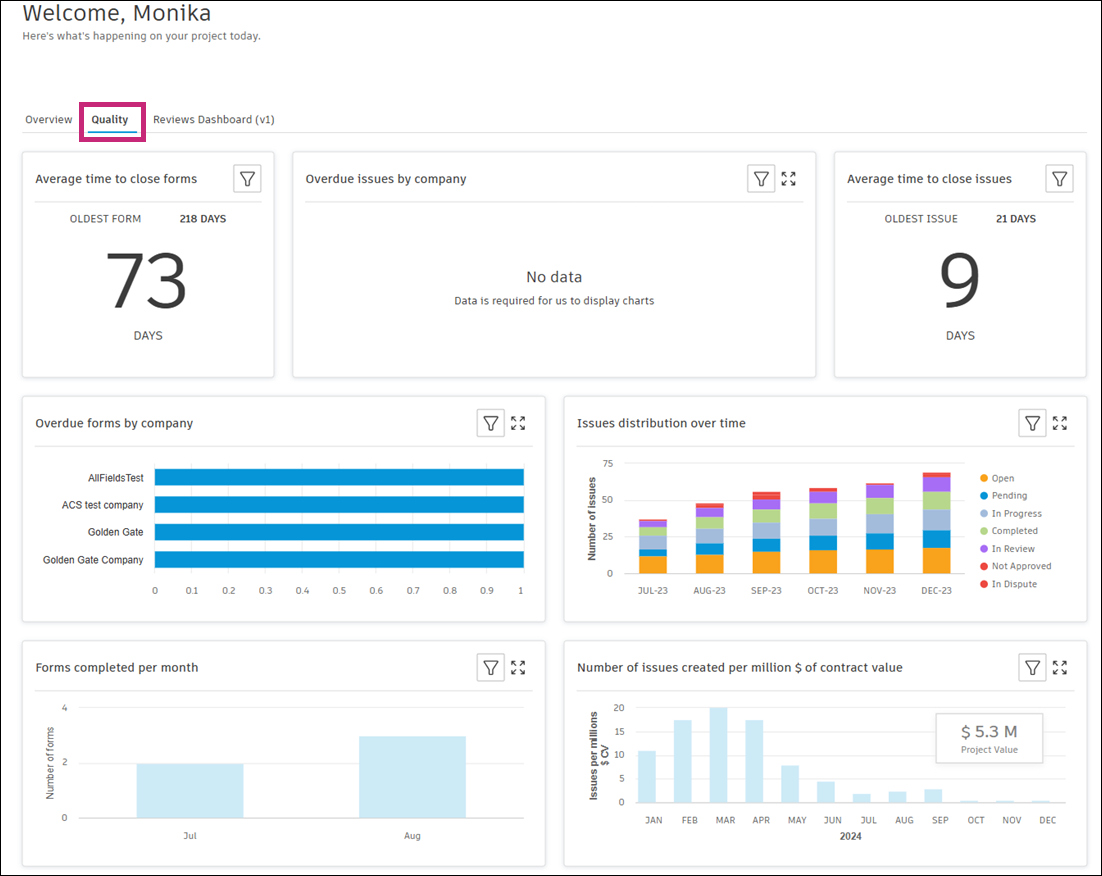Expand the Forms completed per month card
Image resolution: width=1102 pixels, height=876 pixels.
(x=518, y=667)
